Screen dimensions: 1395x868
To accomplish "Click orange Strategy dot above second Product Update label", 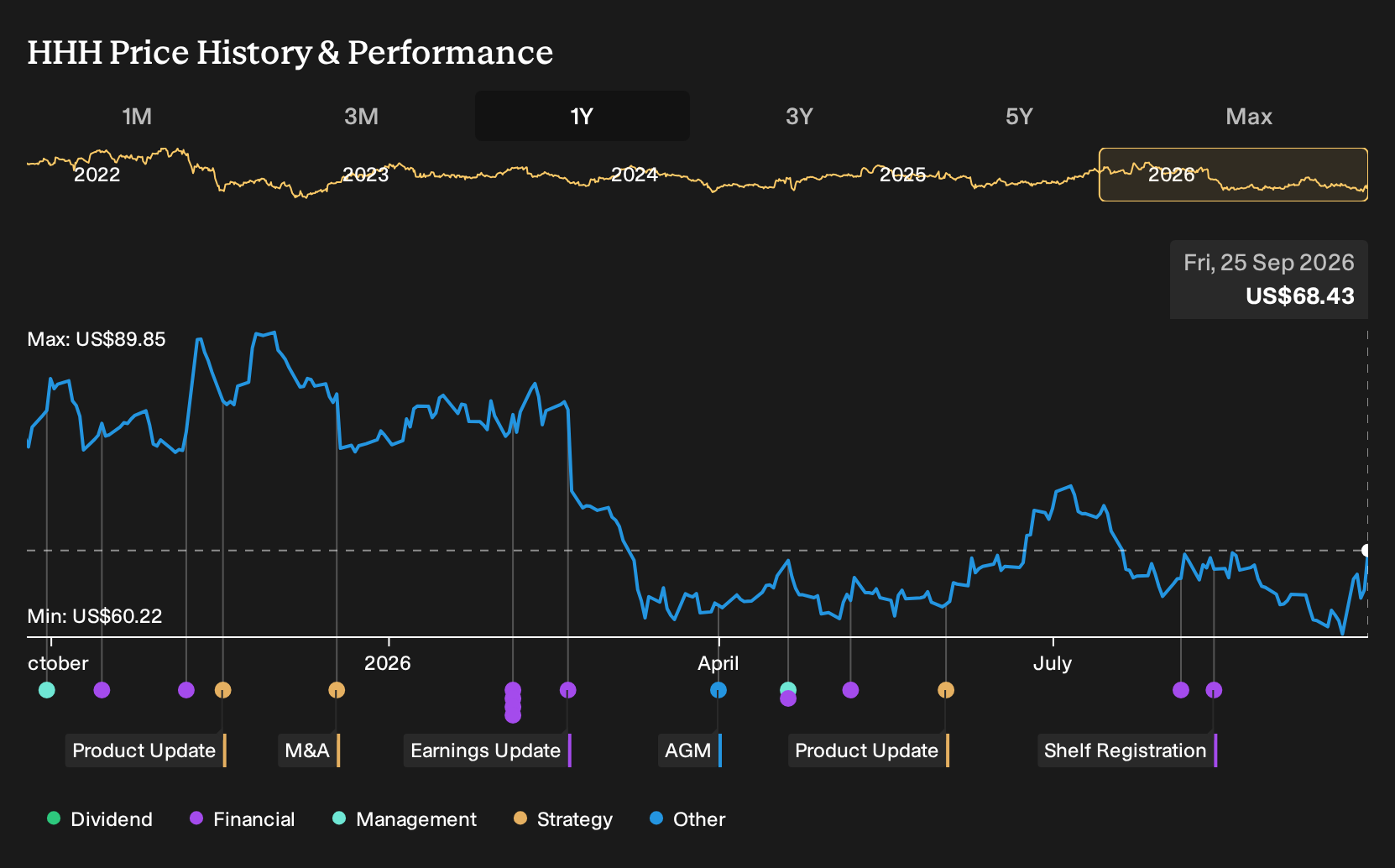I will point(946,690).
